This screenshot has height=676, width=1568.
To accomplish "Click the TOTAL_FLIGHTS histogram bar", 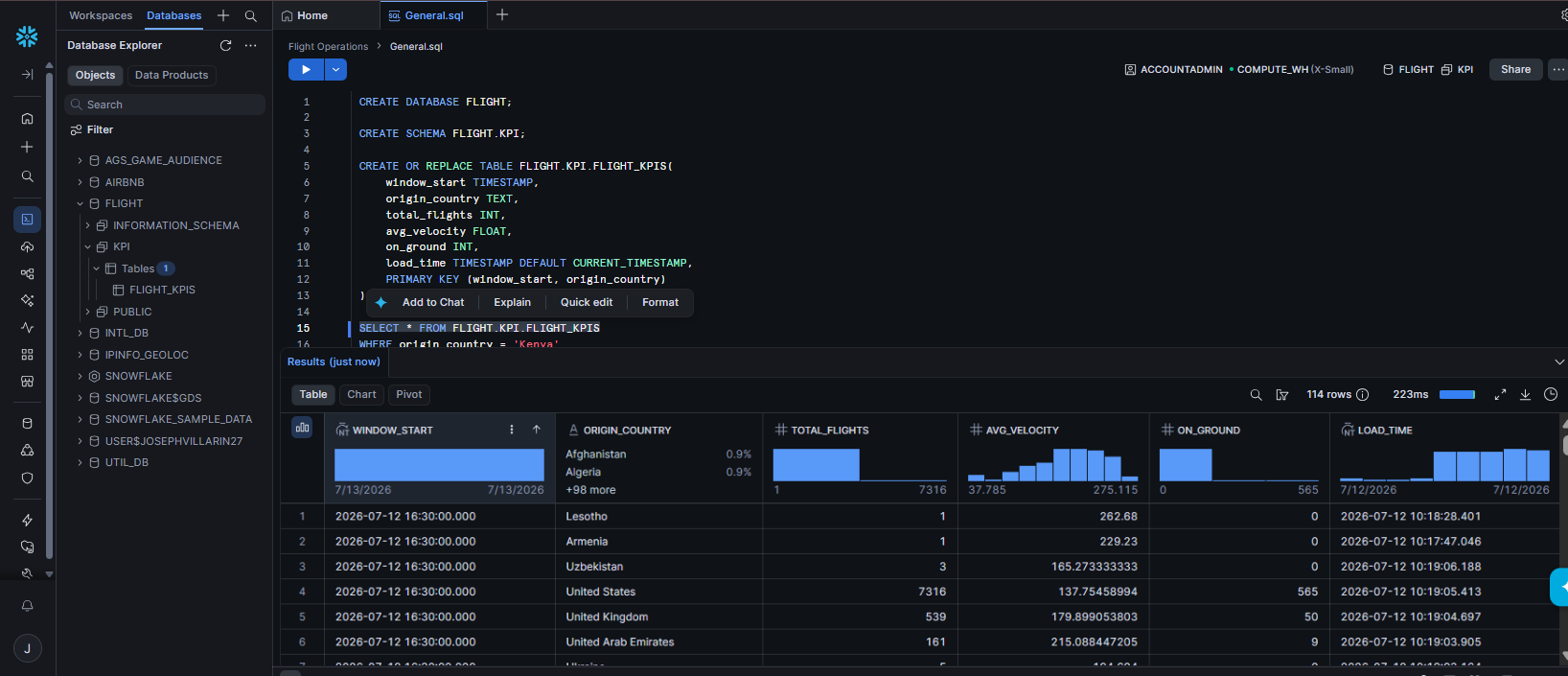I will [817, 465].
